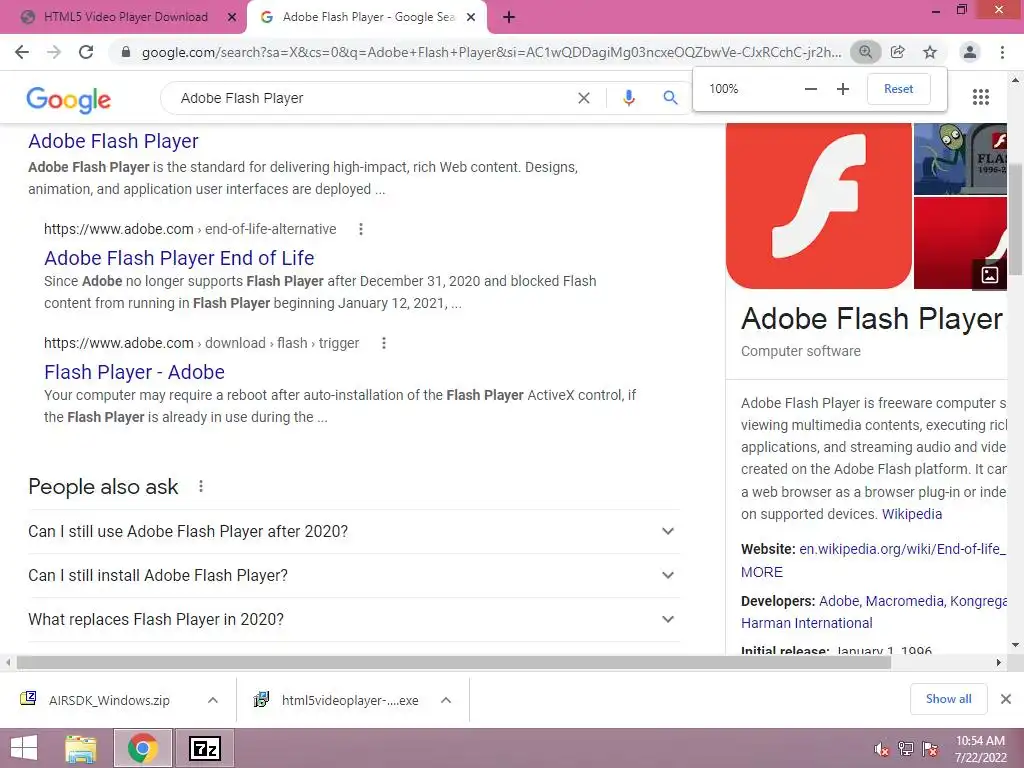Click the Chrome taskbar icon

[x=143, y=748]
